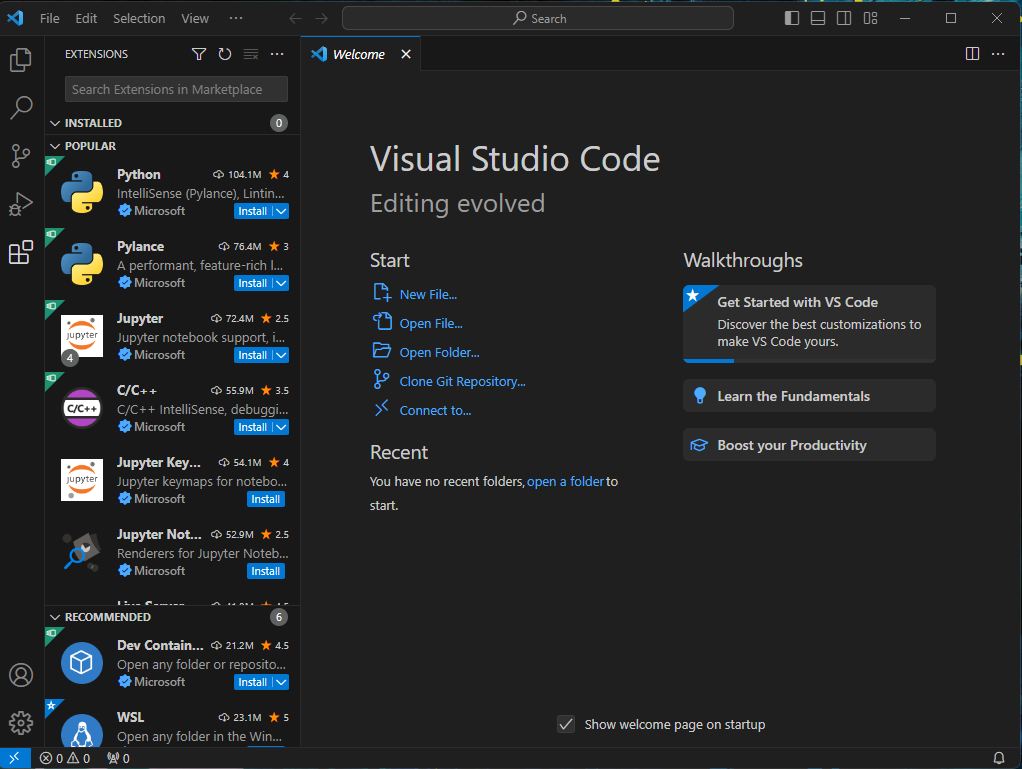Click 'open a folder' link in Recent
1022x769 pixels.
[x=565, y=482]
